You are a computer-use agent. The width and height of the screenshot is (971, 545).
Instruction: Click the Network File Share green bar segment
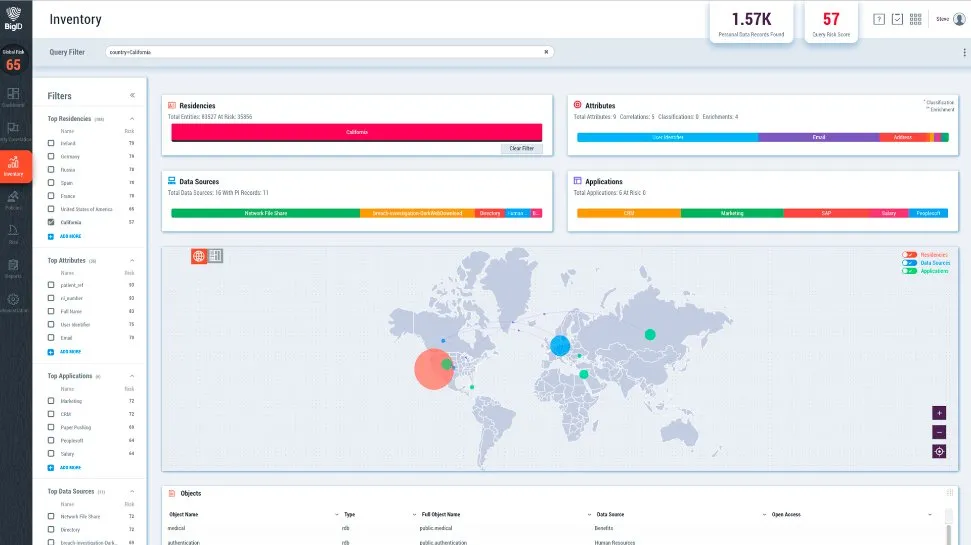(265, 213)
